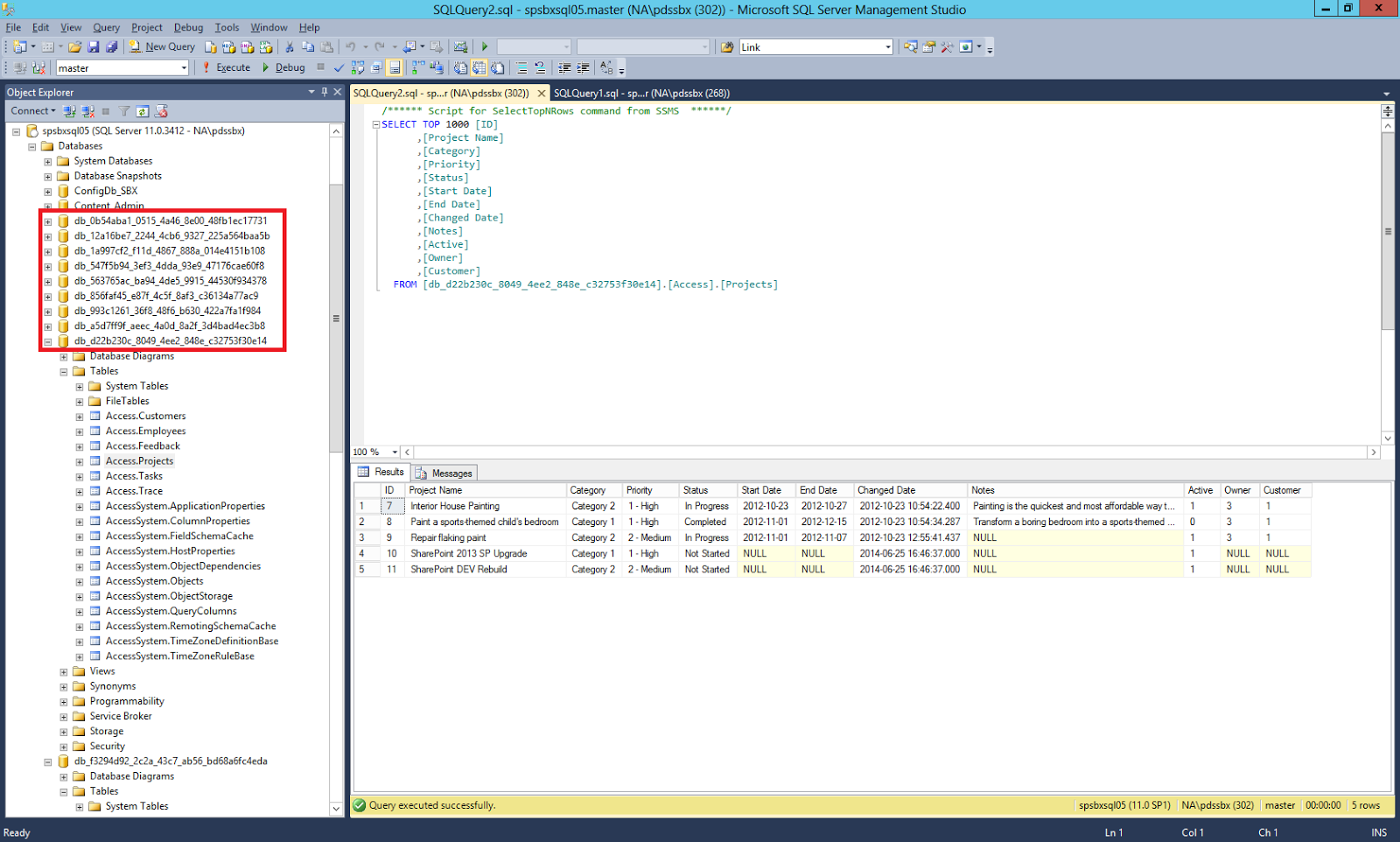The width and height of the screenshot is (1400, 842).
Task: Select the Interior House Painting cell
Action: [x=486, y=506]
